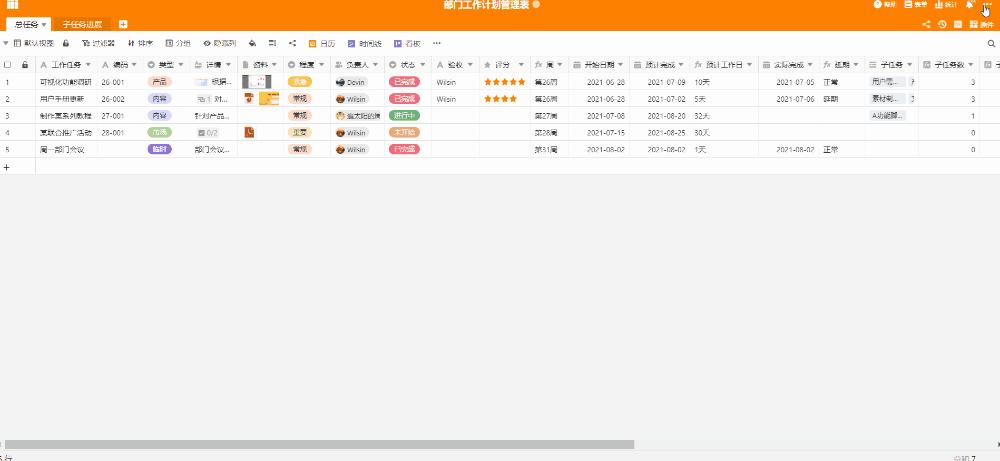Open the 分组 grouping tool
Screen dimensions: 1000x461
178,44
